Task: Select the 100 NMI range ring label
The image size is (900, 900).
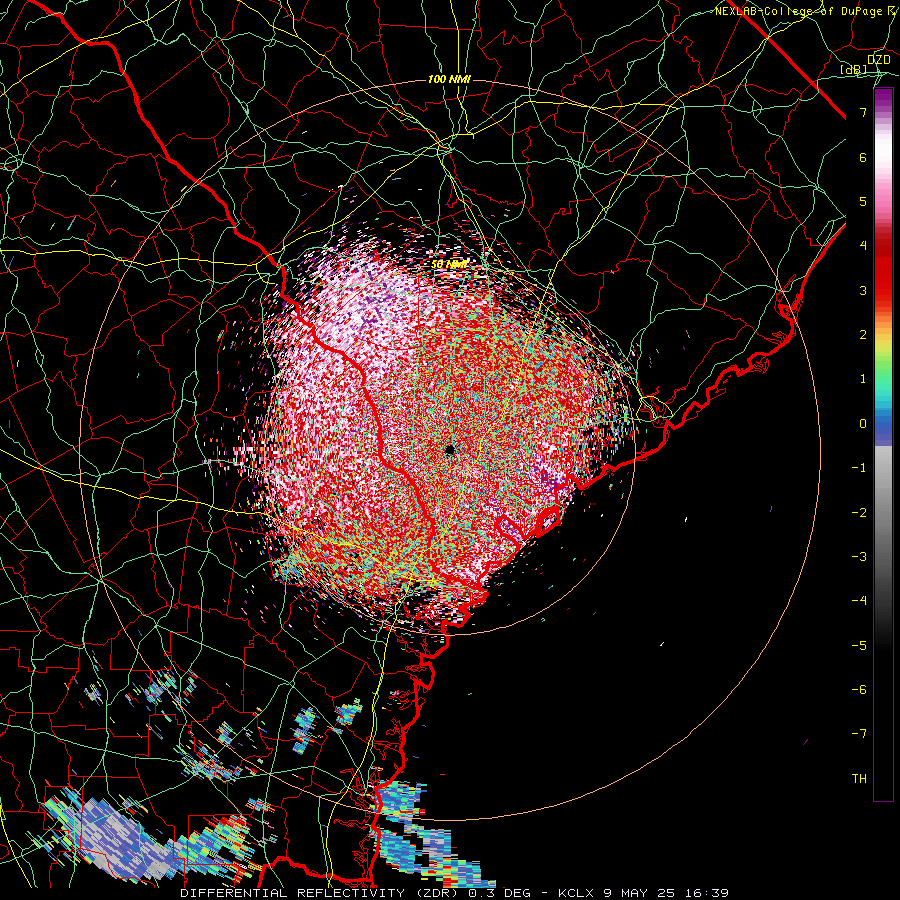Action: [x=449, y=79]
